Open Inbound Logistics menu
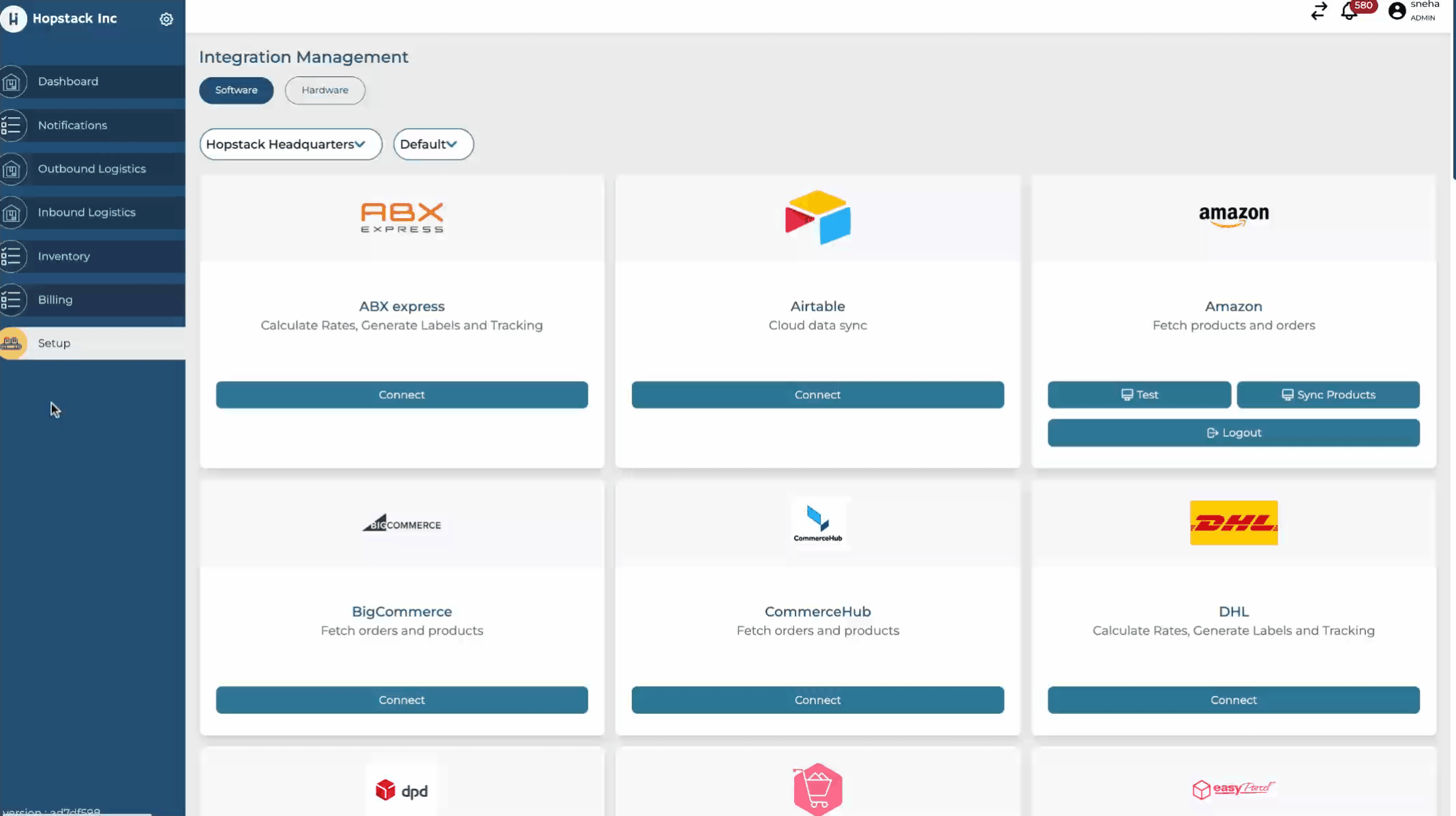 87,213
